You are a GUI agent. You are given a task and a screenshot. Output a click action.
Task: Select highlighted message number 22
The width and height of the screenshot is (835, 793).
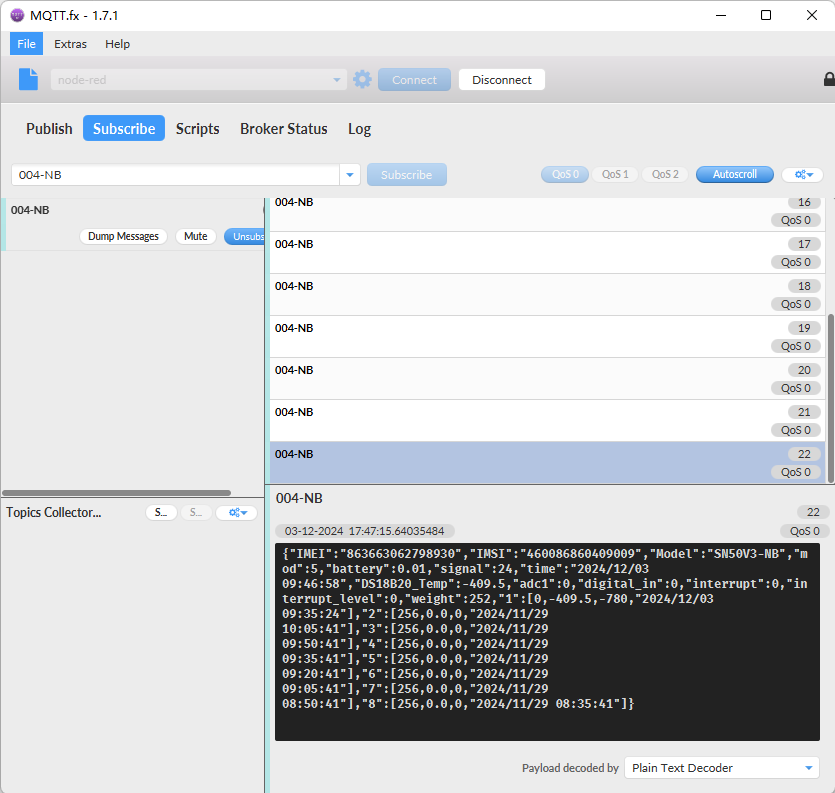pyautogui.click(x=547, y=462)
